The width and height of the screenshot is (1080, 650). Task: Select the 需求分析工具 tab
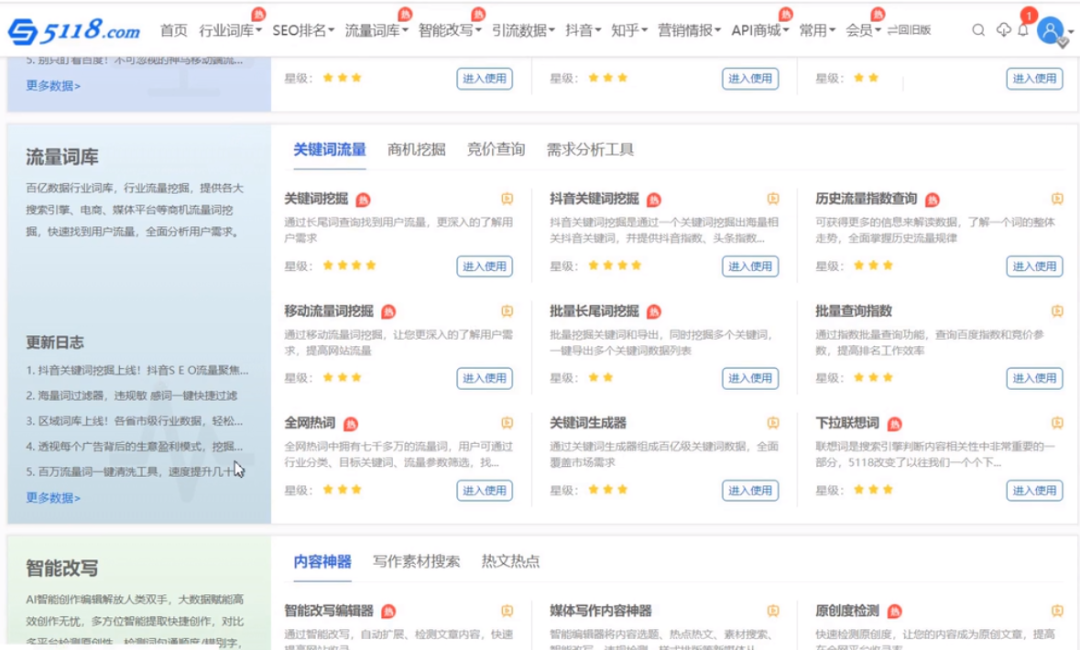(590, 149)
